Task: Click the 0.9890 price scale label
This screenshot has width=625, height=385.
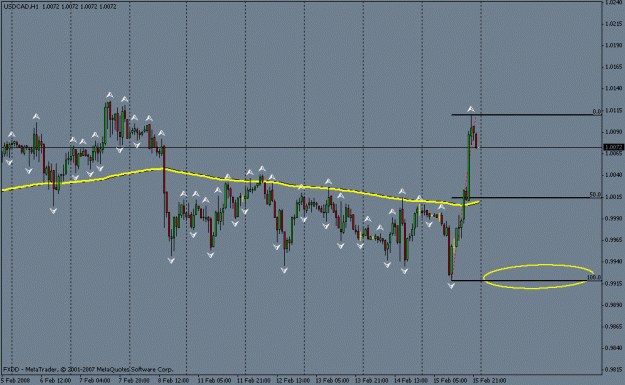Action: click(614, 305)
